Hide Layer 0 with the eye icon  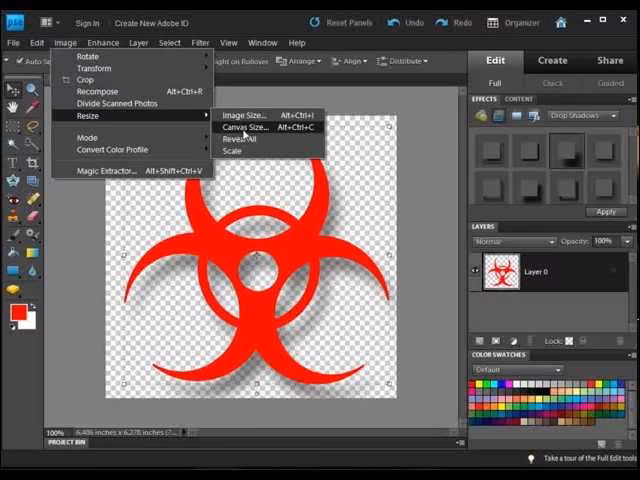476,270
